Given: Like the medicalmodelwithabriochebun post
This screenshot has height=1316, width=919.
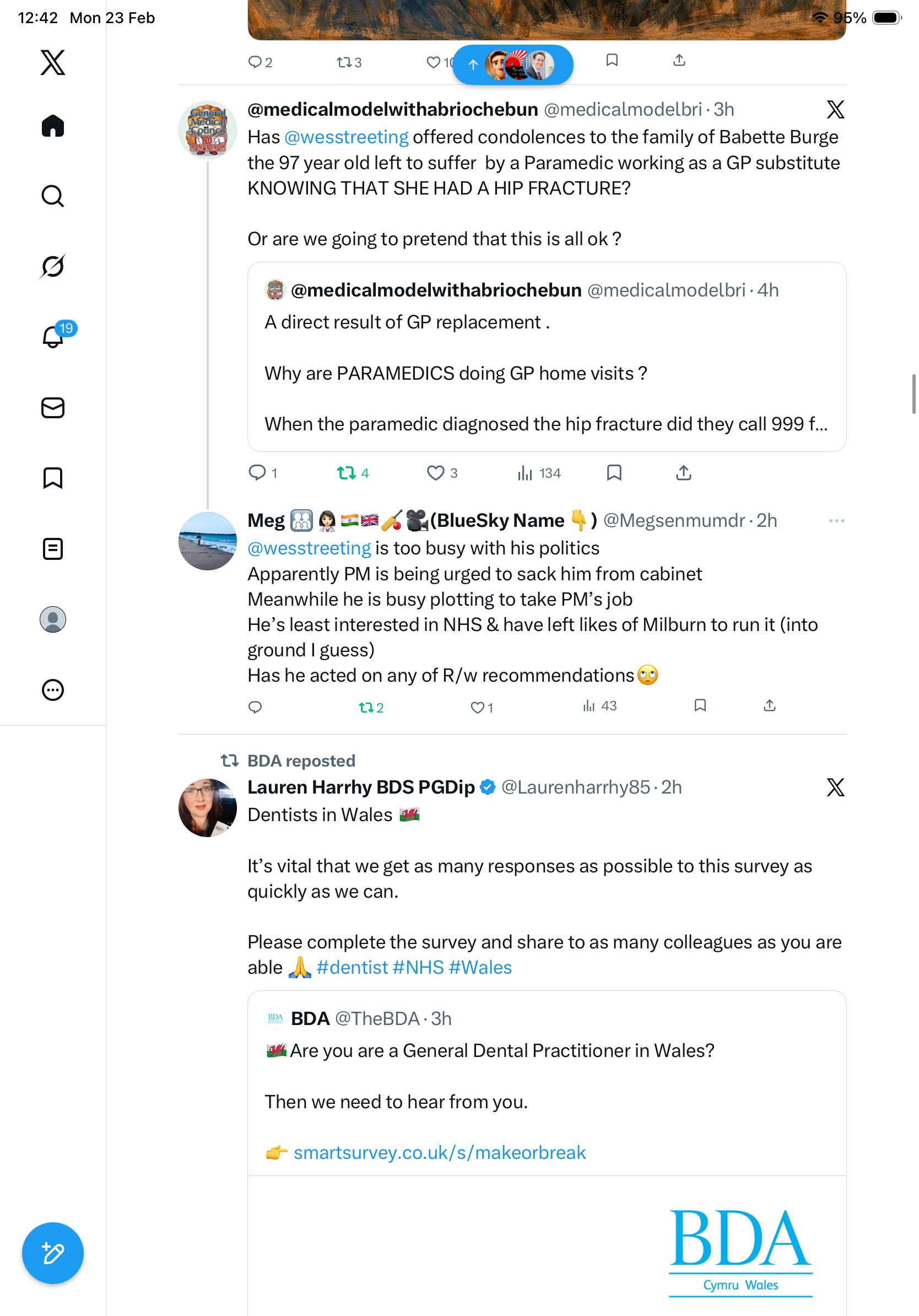Looking at the screenshot, I should point(435,473).
